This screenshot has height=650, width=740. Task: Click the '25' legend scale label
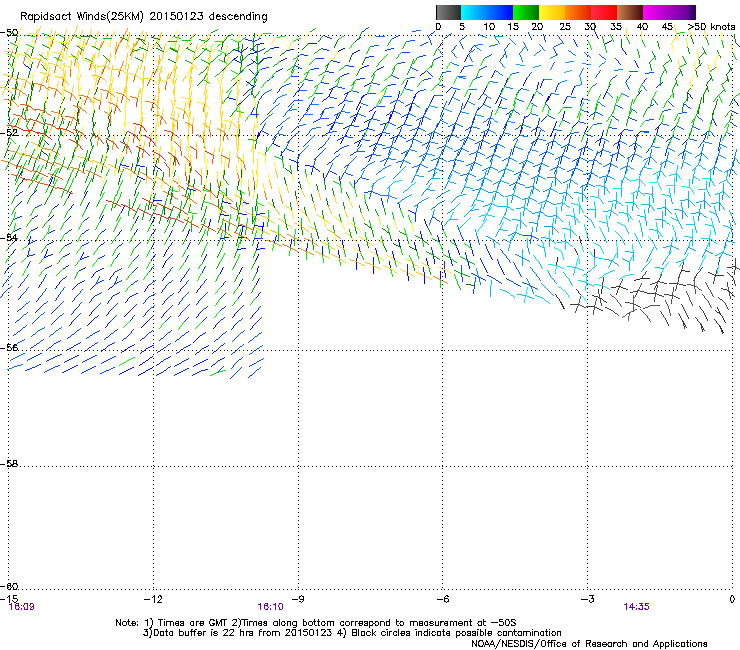(x=565, y=27)
